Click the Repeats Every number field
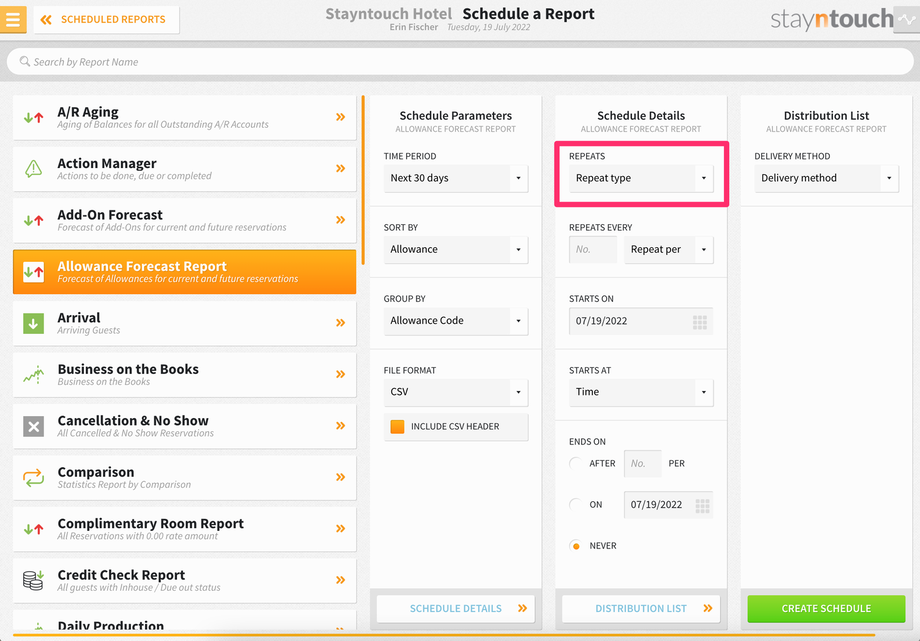This screenshot has width=920, height=641. pyautogui.click(x=593, y=249)
